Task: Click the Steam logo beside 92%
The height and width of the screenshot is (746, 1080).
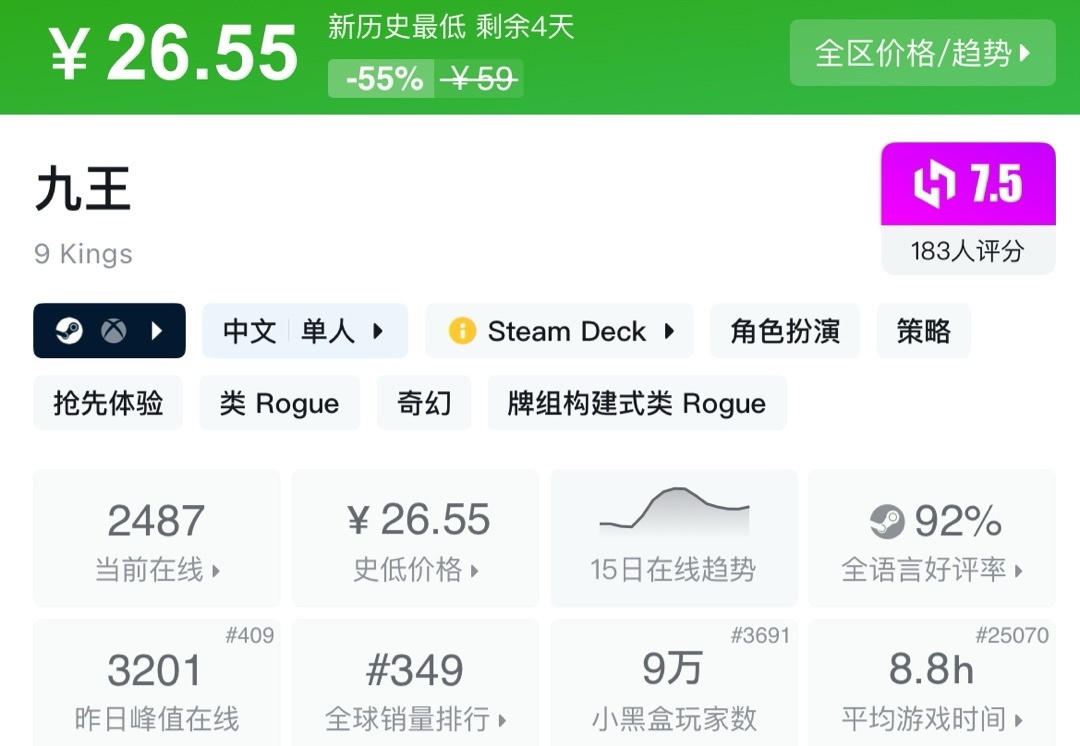Action: click(x=887, y=521)
